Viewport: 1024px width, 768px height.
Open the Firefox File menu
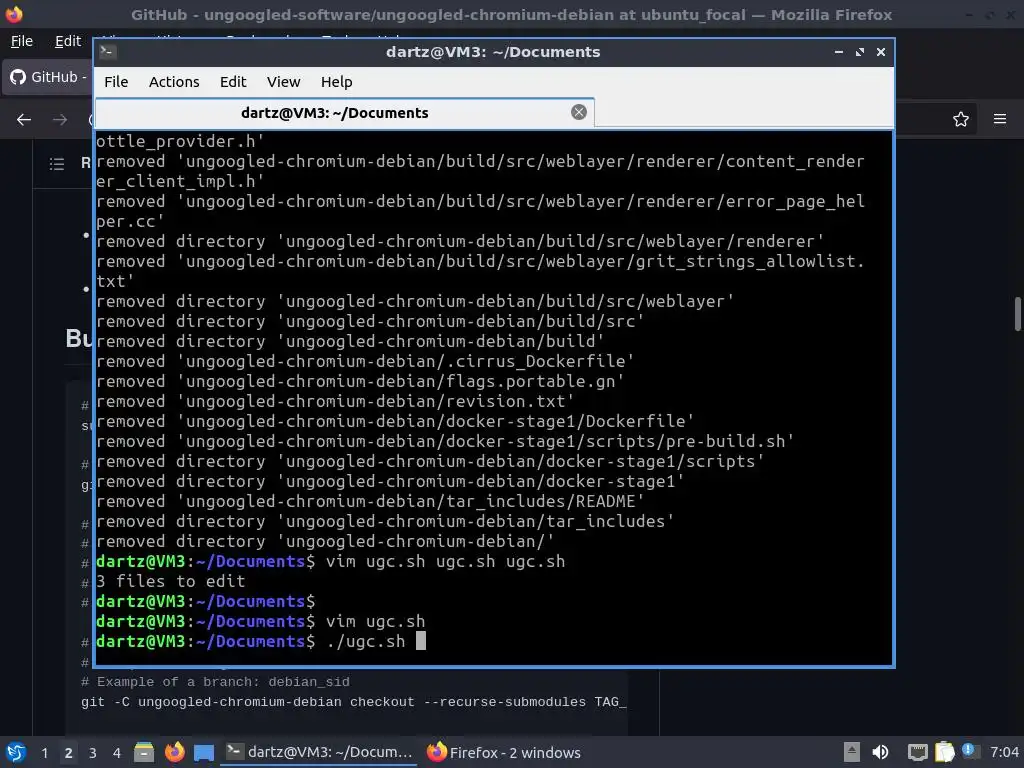22,41
